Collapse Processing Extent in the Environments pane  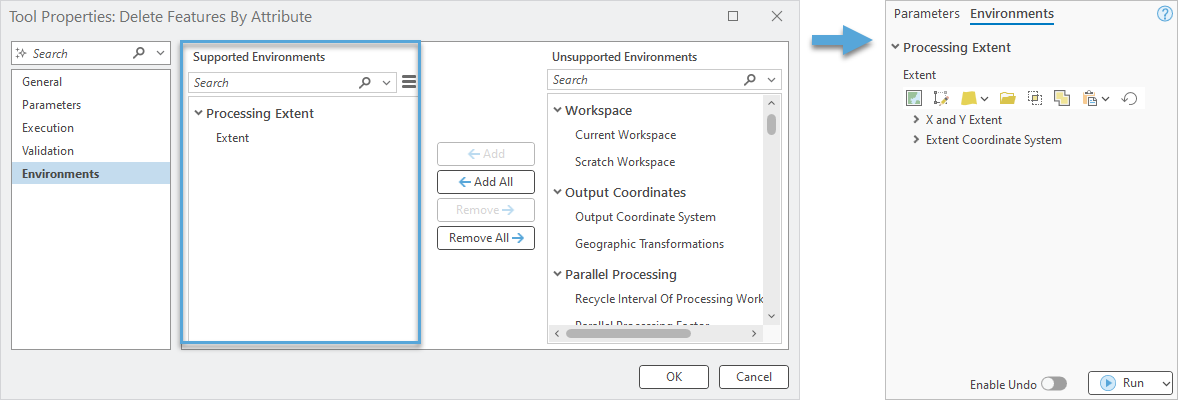click(x=895, y=47)
